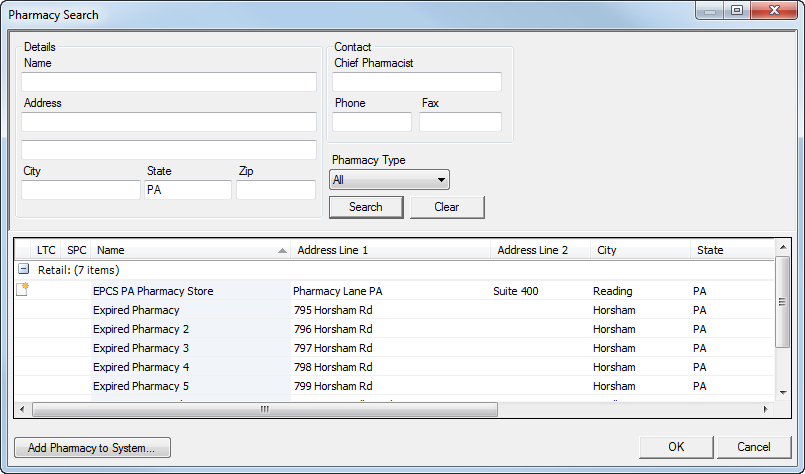The image size is (805, 474).
Task: Click the Reading city cell
Action: point(640,291)
